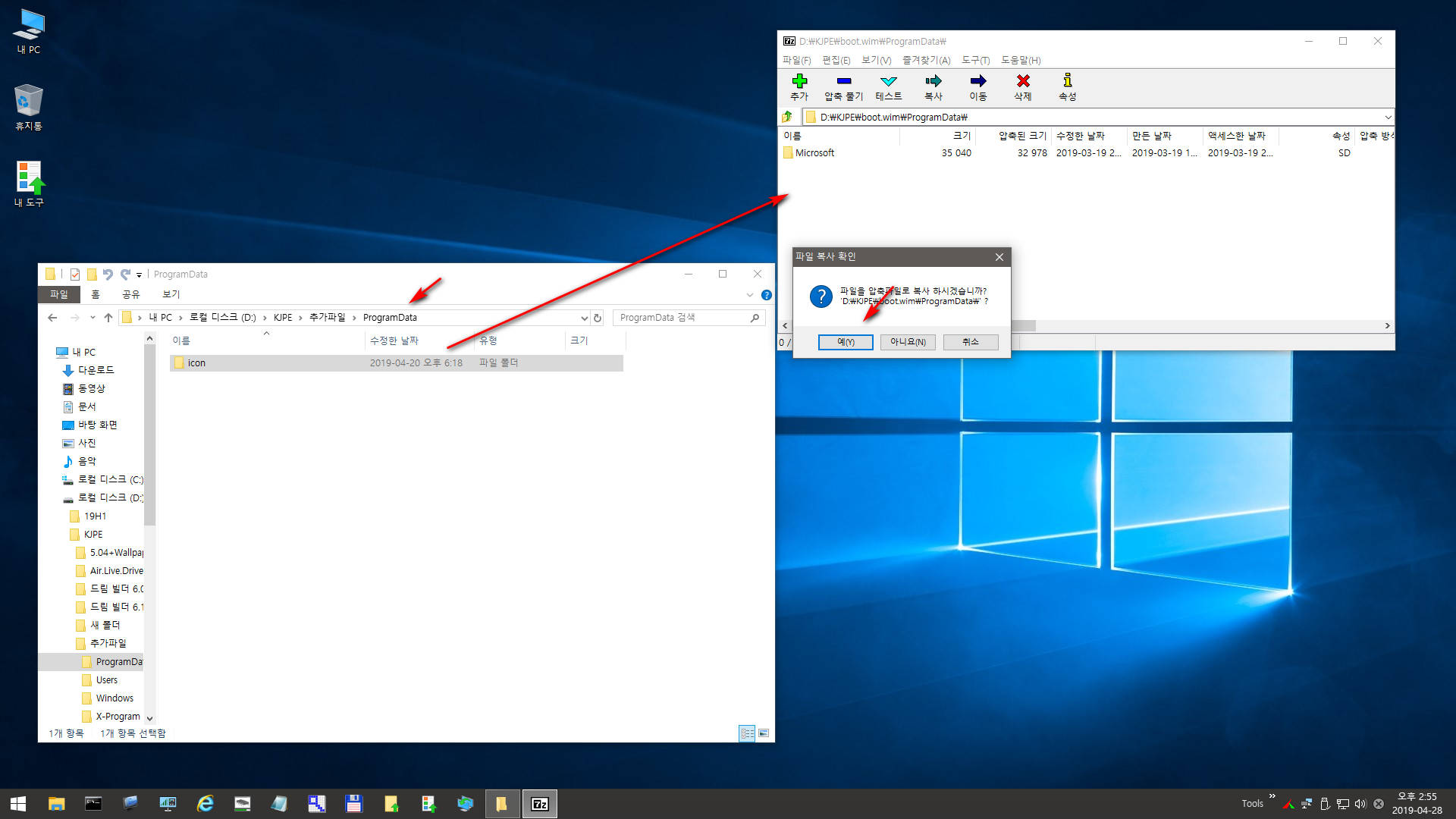Select the icon folder in Explorer

click(x=397, y=363)
